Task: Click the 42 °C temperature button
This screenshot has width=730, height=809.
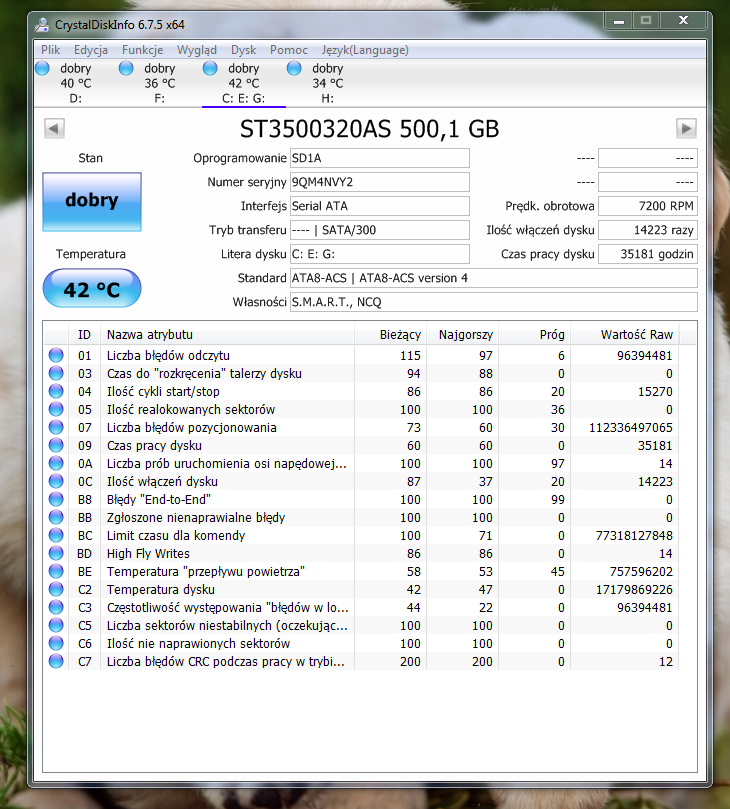Action: tap(92, 288)
